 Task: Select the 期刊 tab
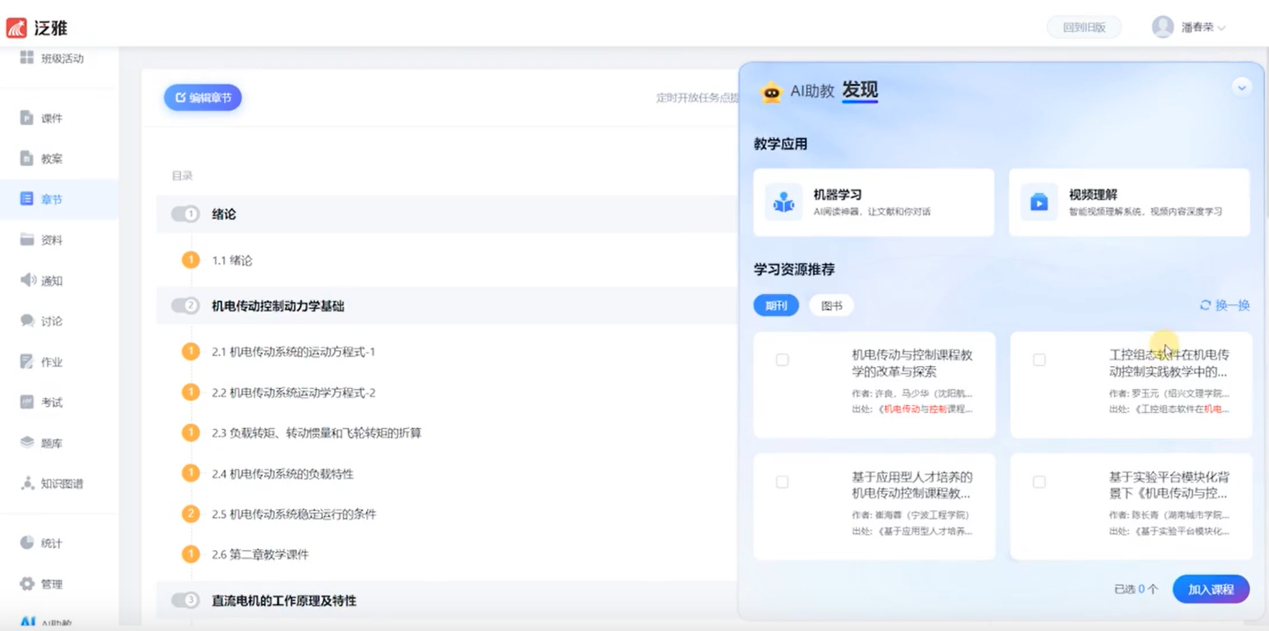776,306
